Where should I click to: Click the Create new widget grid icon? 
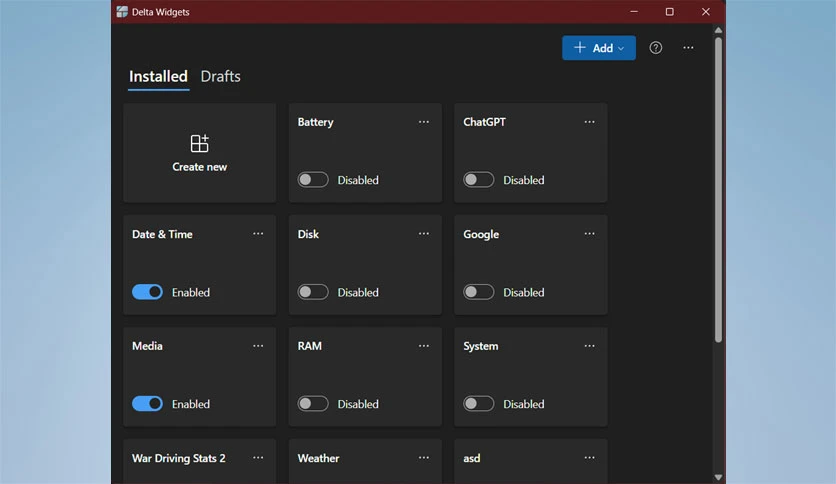click(x=199, y=143)
